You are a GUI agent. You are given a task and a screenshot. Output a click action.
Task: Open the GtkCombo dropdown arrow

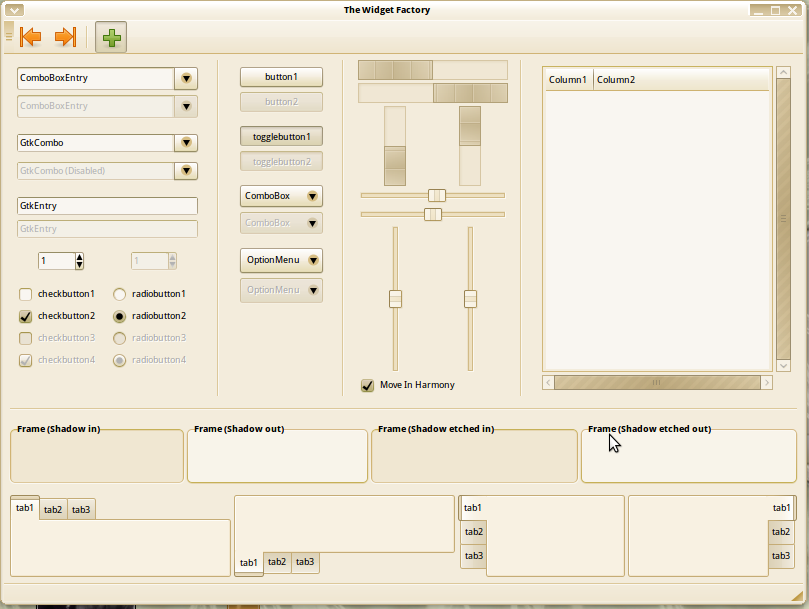(186, 143)
